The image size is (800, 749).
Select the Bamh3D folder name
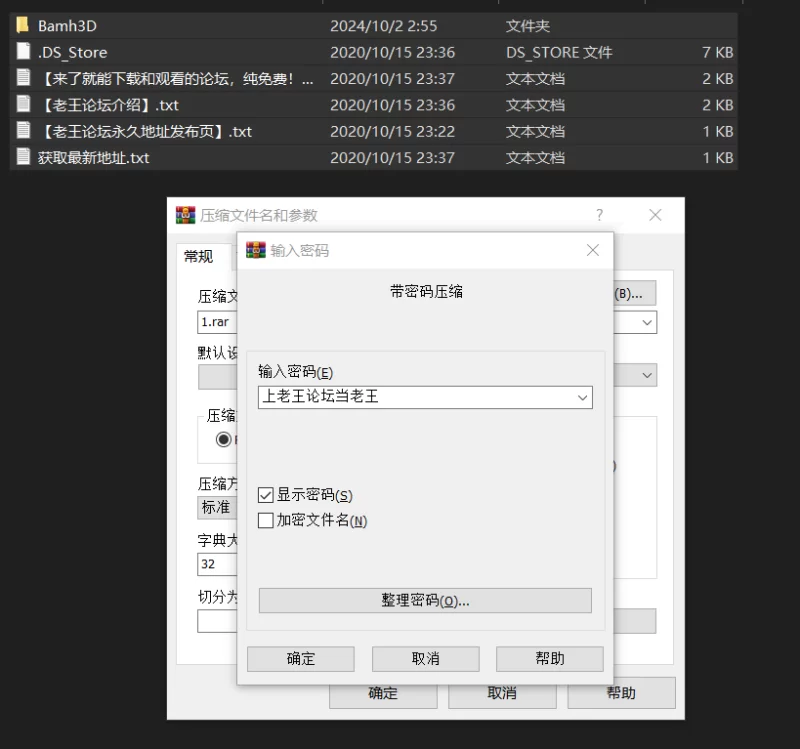[67, 26]
